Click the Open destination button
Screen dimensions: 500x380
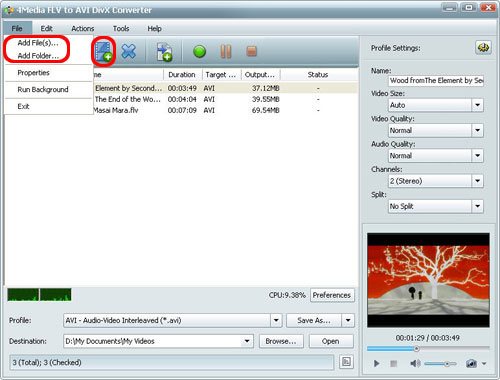click(x=331, y=341)
